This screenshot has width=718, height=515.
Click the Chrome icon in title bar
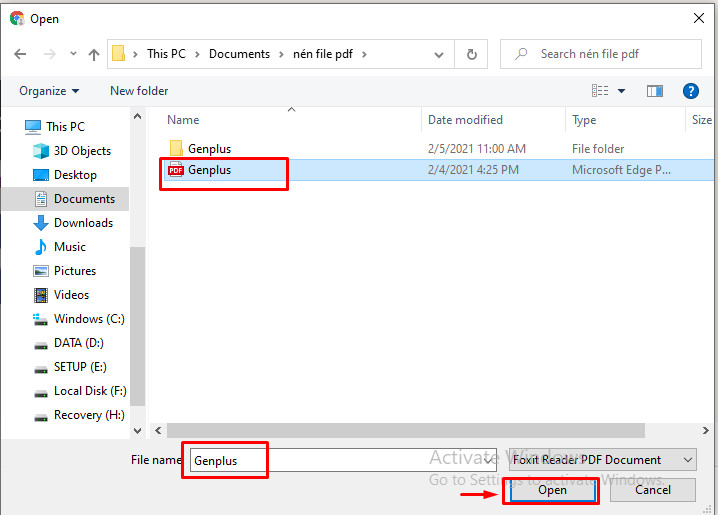click(x=17, y=18)
